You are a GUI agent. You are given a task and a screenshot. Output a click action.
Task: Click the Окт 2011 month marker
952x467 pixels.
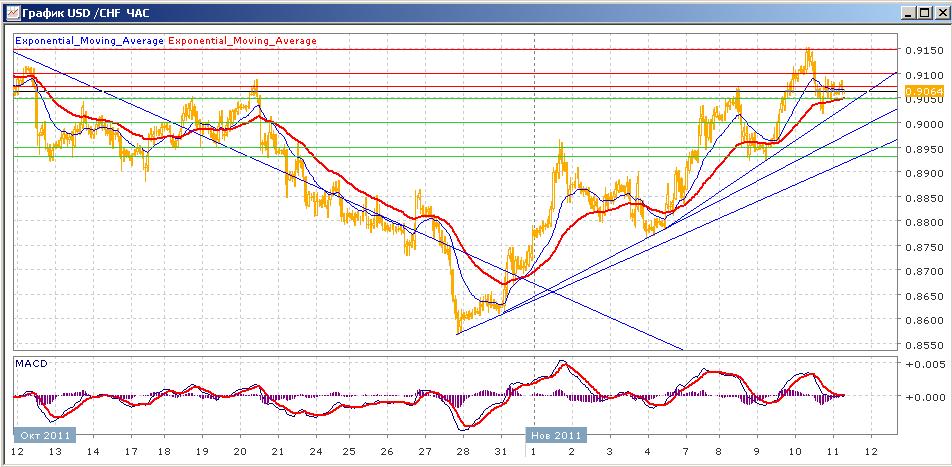[x=45, y=435]
